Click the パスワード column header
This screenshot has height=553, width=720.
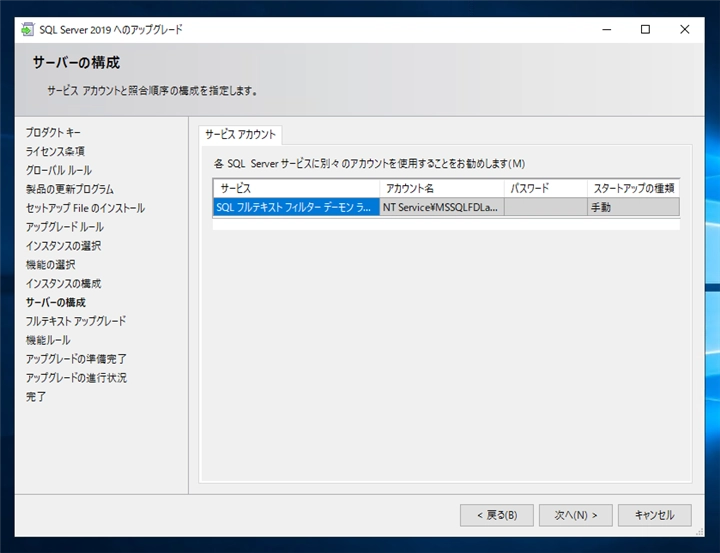(x=546, y=188)
